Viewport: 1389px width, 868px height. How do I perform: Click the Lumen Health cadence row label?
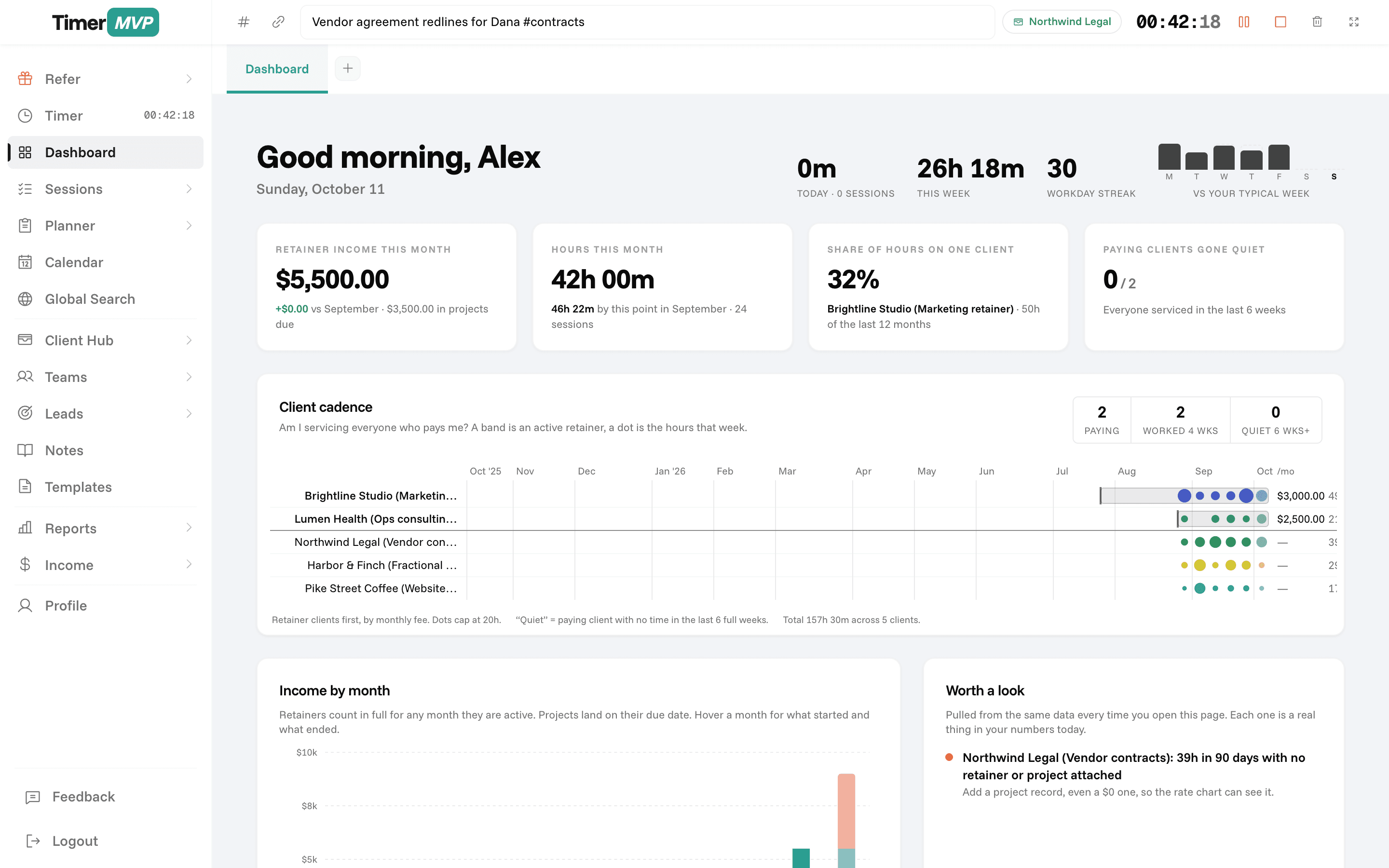click(375, 519)
